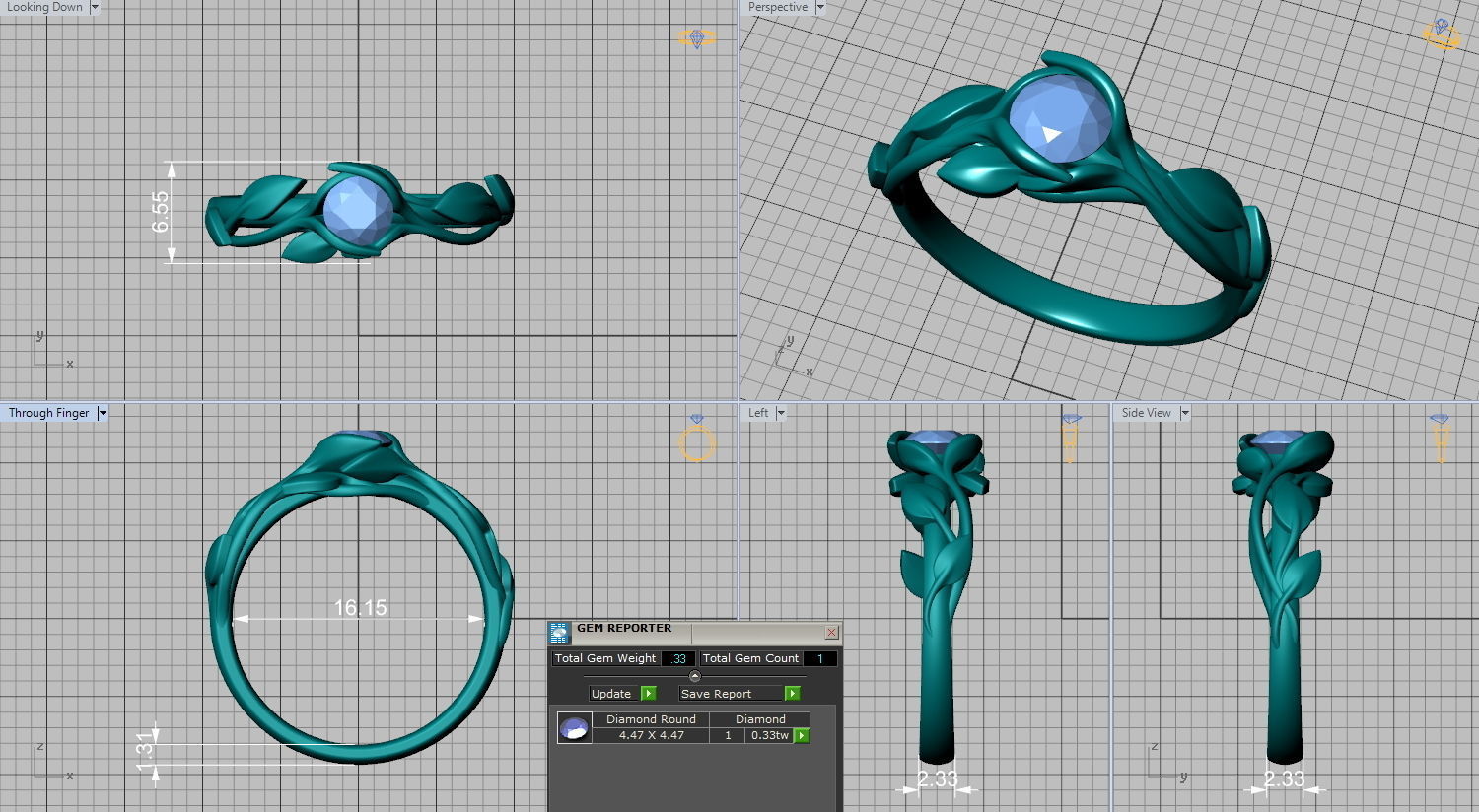Click the 1.31 shank thickness dimension

tap(145, 750)
